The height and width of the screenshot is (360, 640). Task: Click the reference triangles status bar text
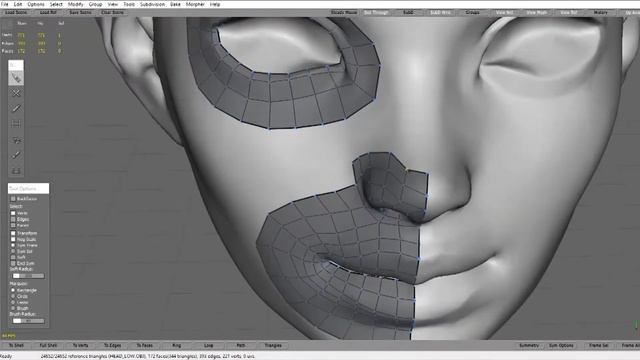coord(148,356)
